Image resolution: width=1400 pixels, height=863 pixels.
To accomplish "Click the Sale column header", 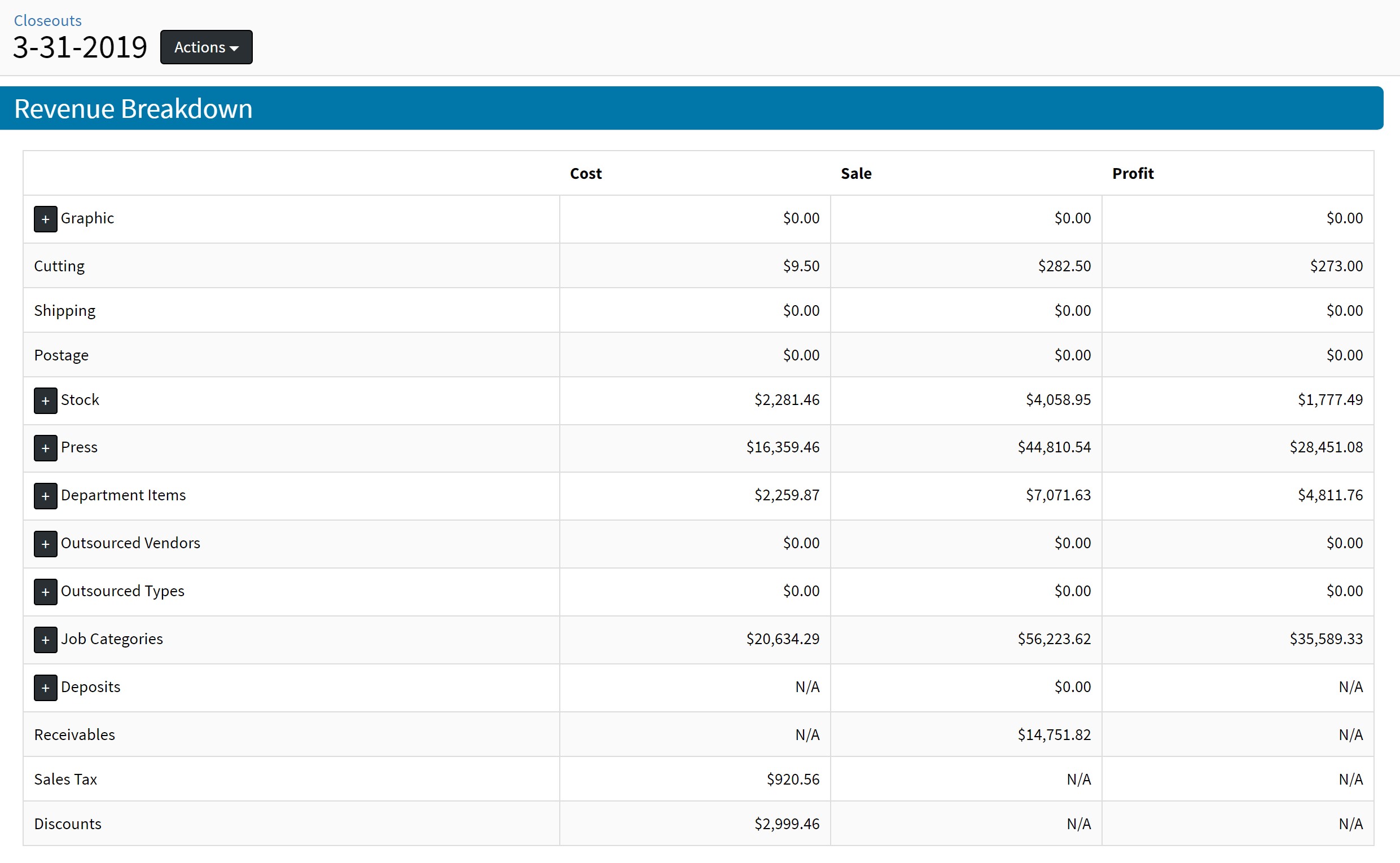I will [x=855, y=174].
